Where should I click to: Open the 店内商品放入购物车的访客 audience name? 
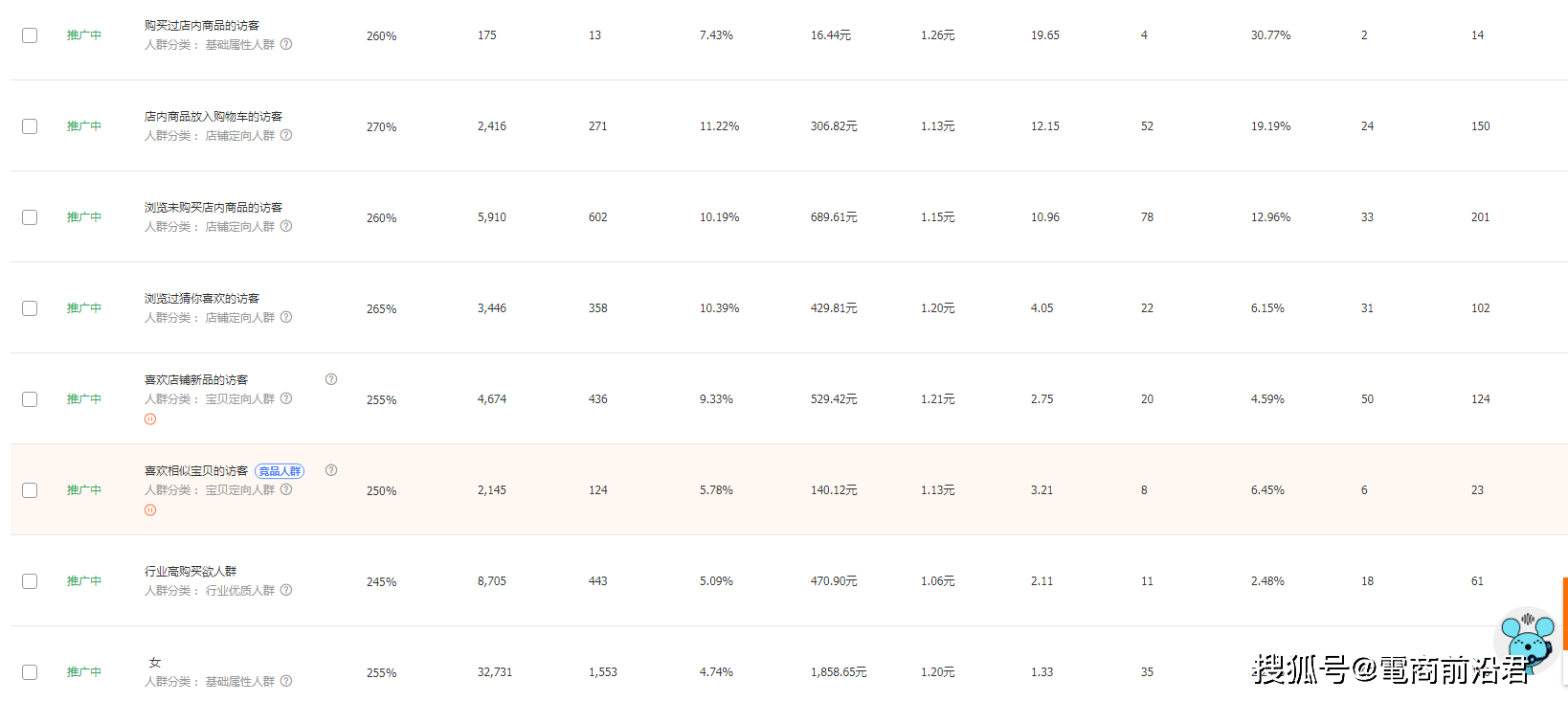click(213, 117)
